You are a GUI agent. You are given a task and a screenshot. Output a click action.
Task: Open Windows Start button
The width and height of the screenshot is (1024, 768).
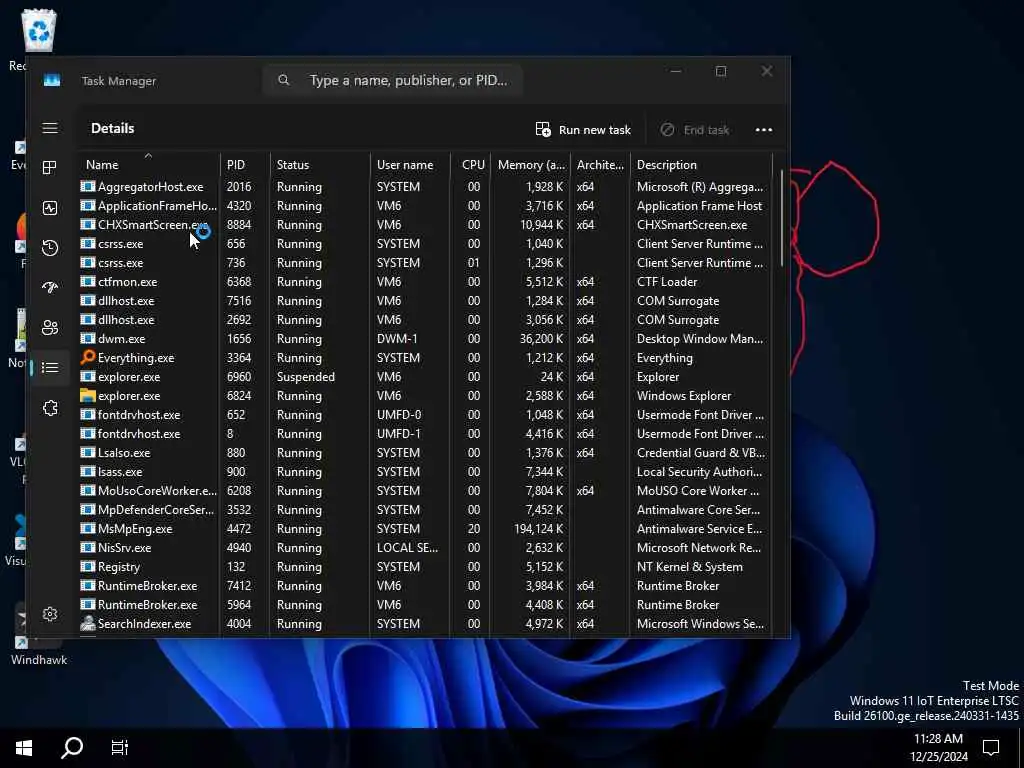click(x=24, y=747)
